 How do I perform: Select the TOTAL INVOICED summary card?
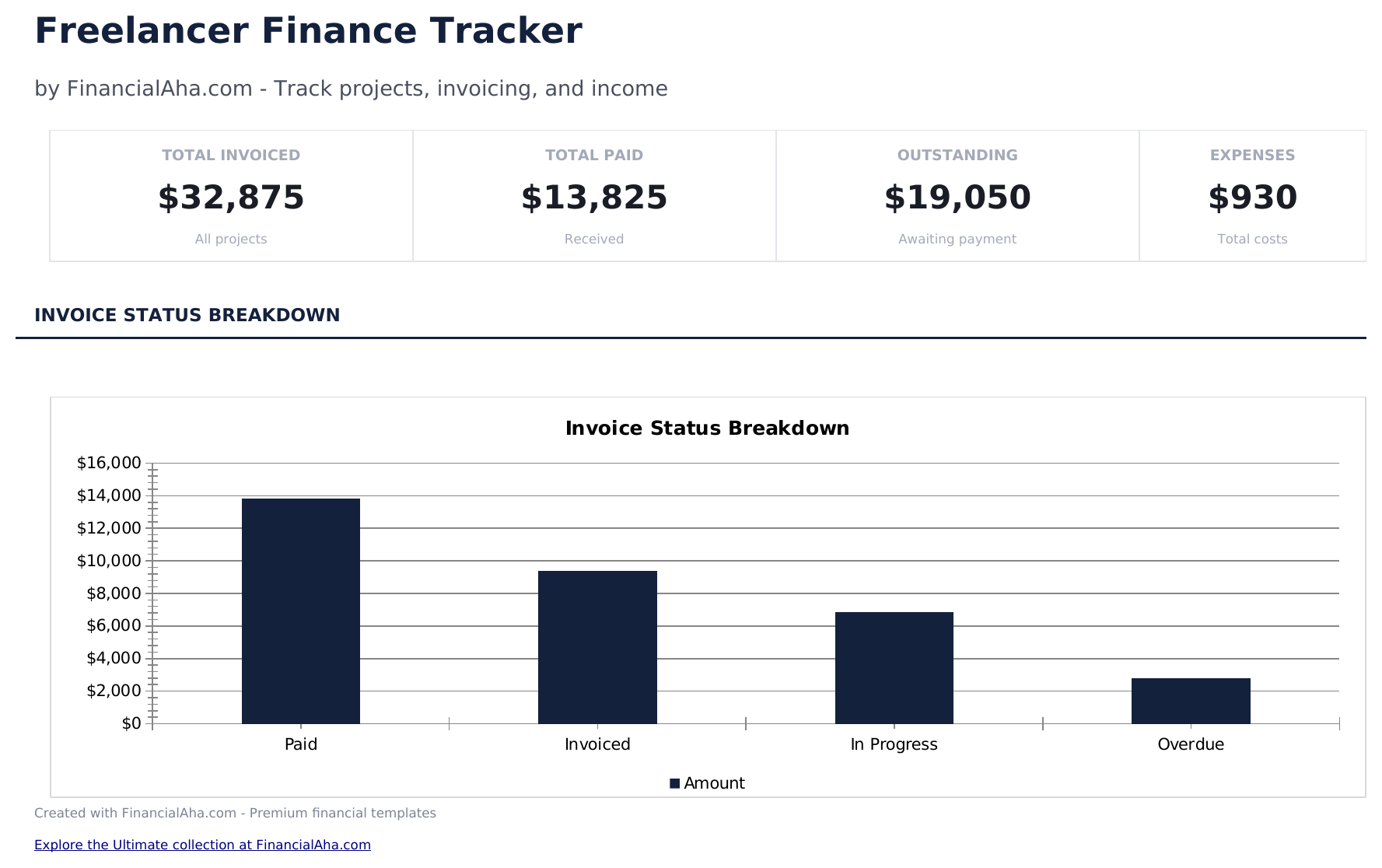pos(231,194)
